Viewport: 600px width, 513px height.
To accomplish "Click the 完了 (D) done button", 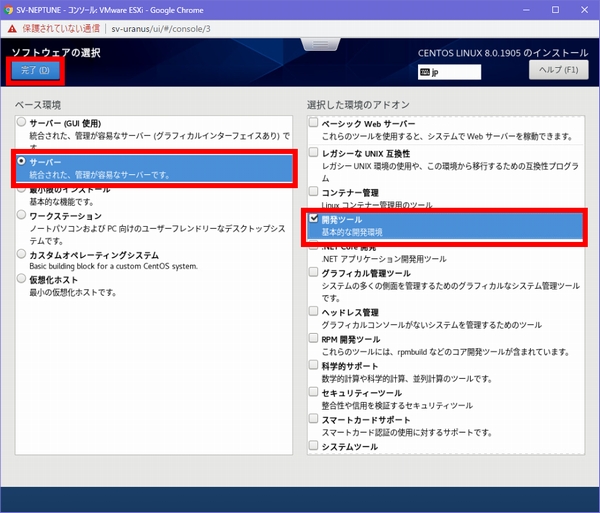I will point(35,70).
